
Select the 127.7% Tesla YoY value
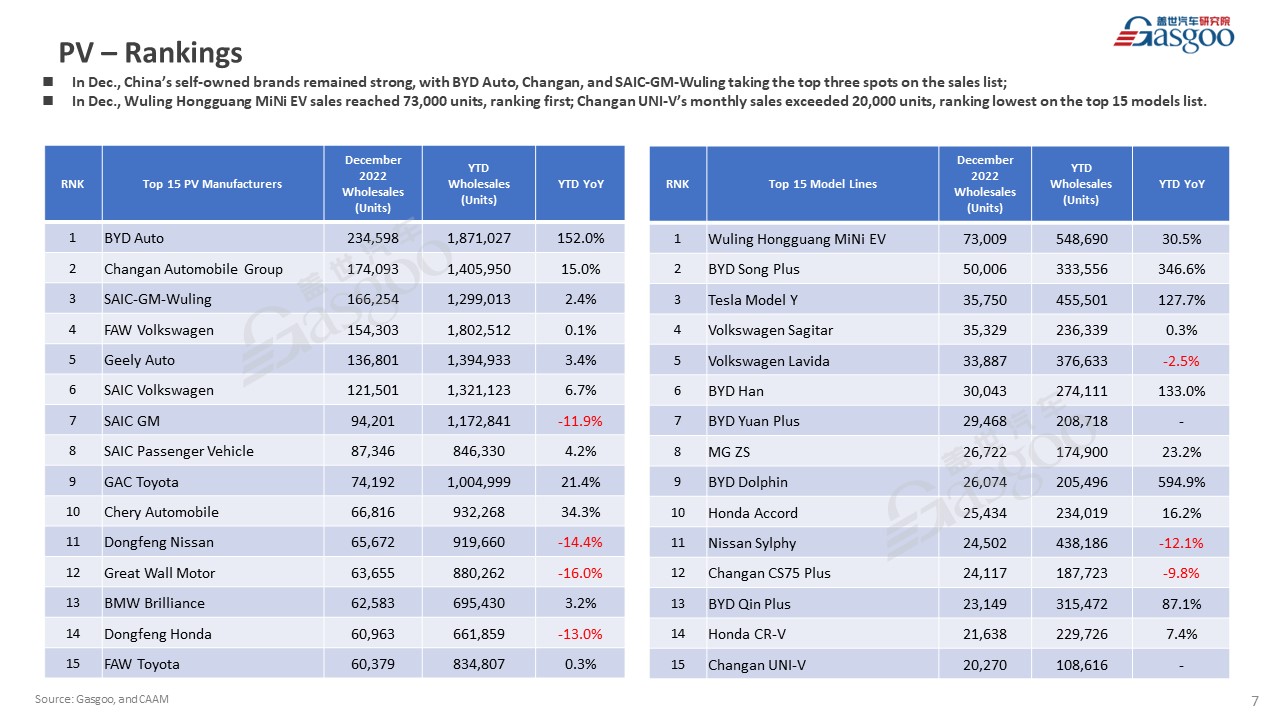tap(1181, 300)
